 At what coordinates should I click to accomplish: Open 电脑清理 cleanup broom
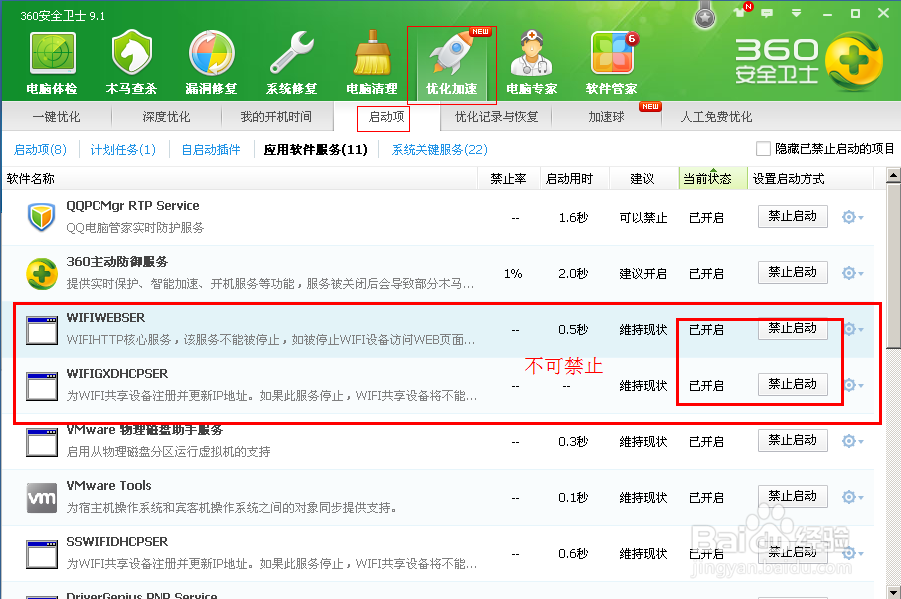[x=372, y=63]
